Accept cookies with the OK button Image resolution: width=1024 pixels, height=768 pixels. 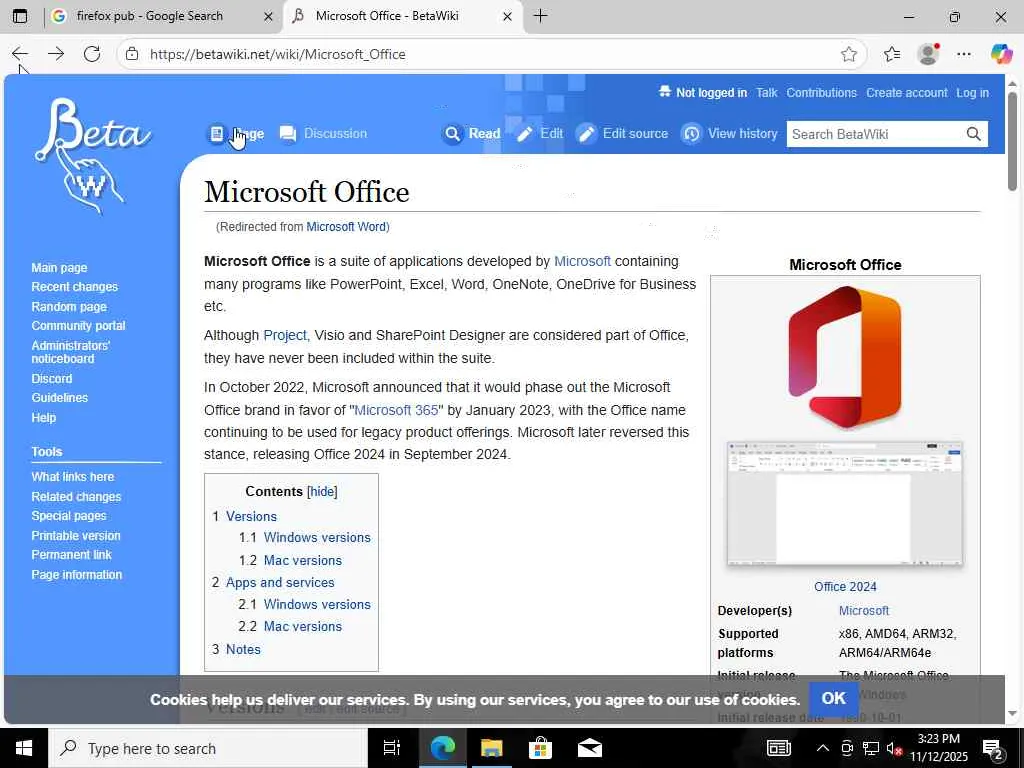point(833,699)
